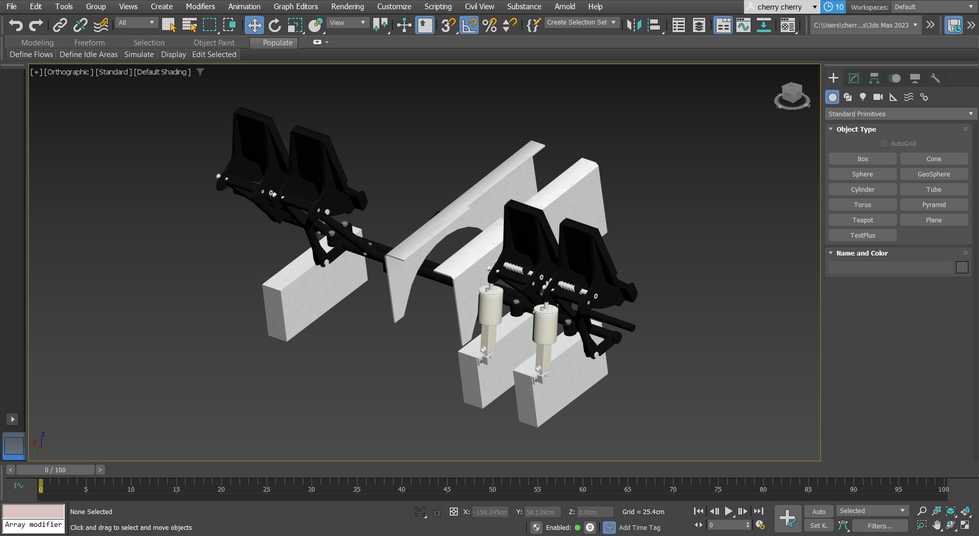979x536 pixels.
Task: Pick Rectangular Selection Region tool
Action: (x=210, y=25)
